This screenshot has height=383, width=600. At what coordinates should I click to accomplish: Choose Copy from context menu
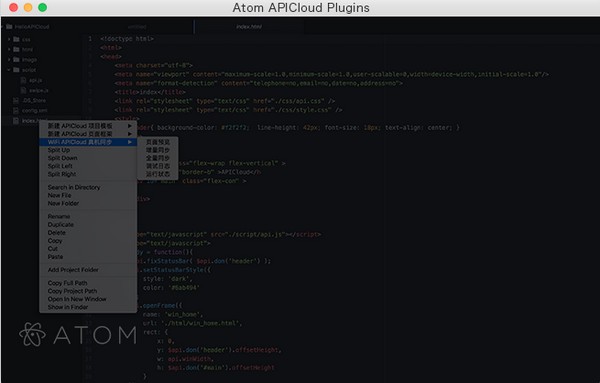click(88, 241)
